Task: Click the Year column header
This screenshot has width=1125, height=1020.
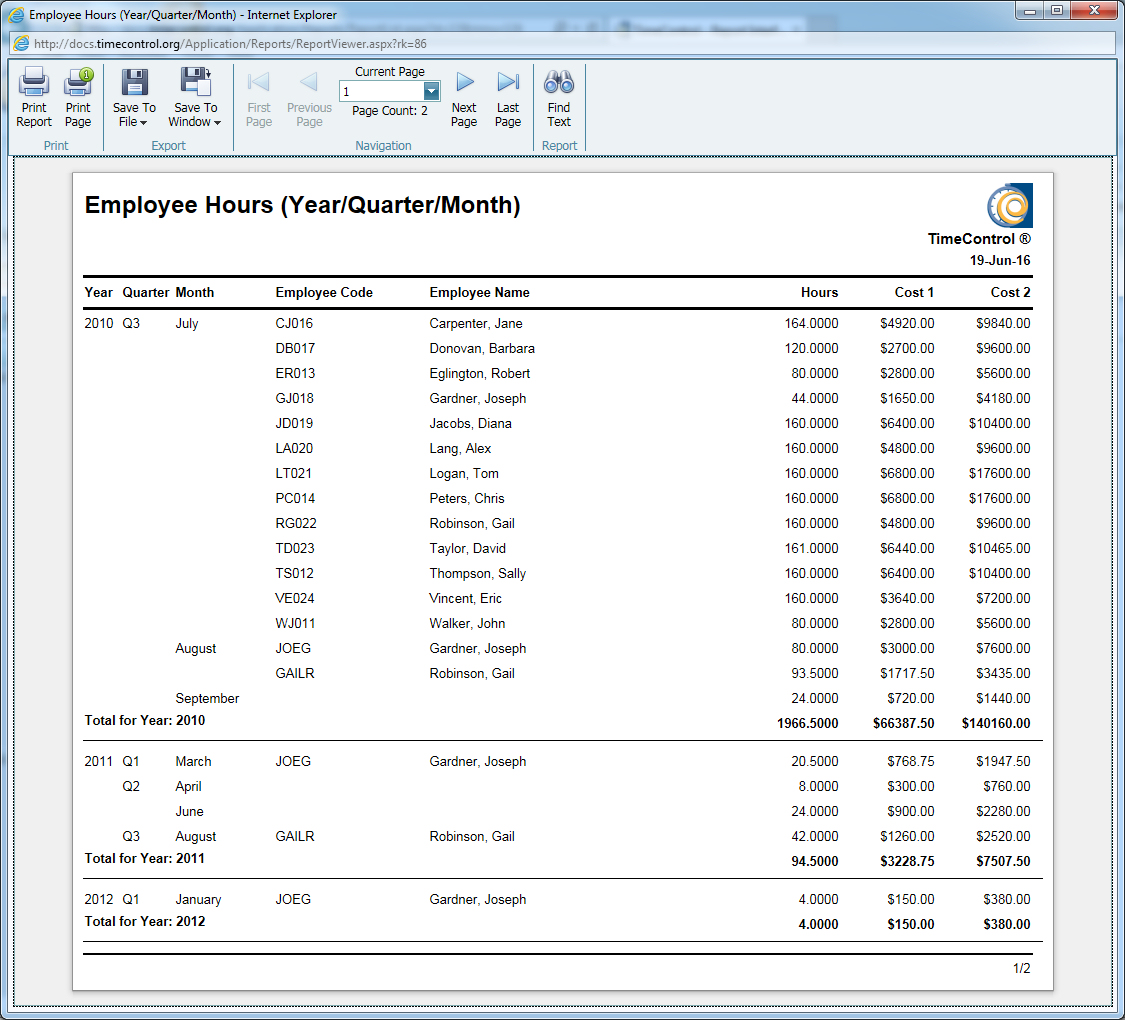Action: tap(98, 293)
